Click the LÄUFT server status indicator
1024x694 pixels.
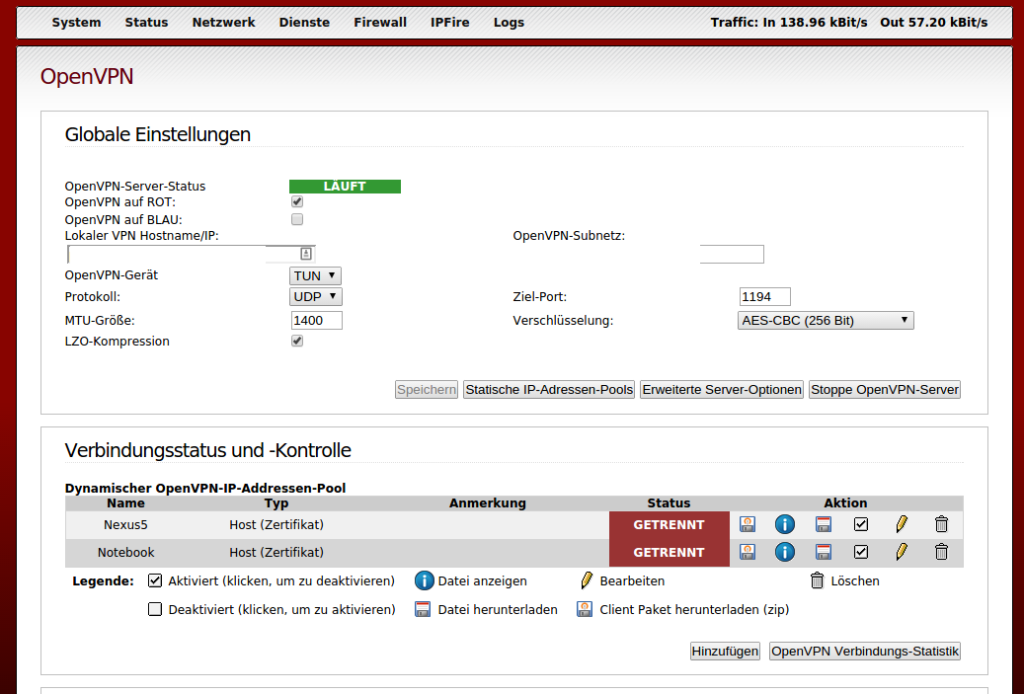pos(345,186)
